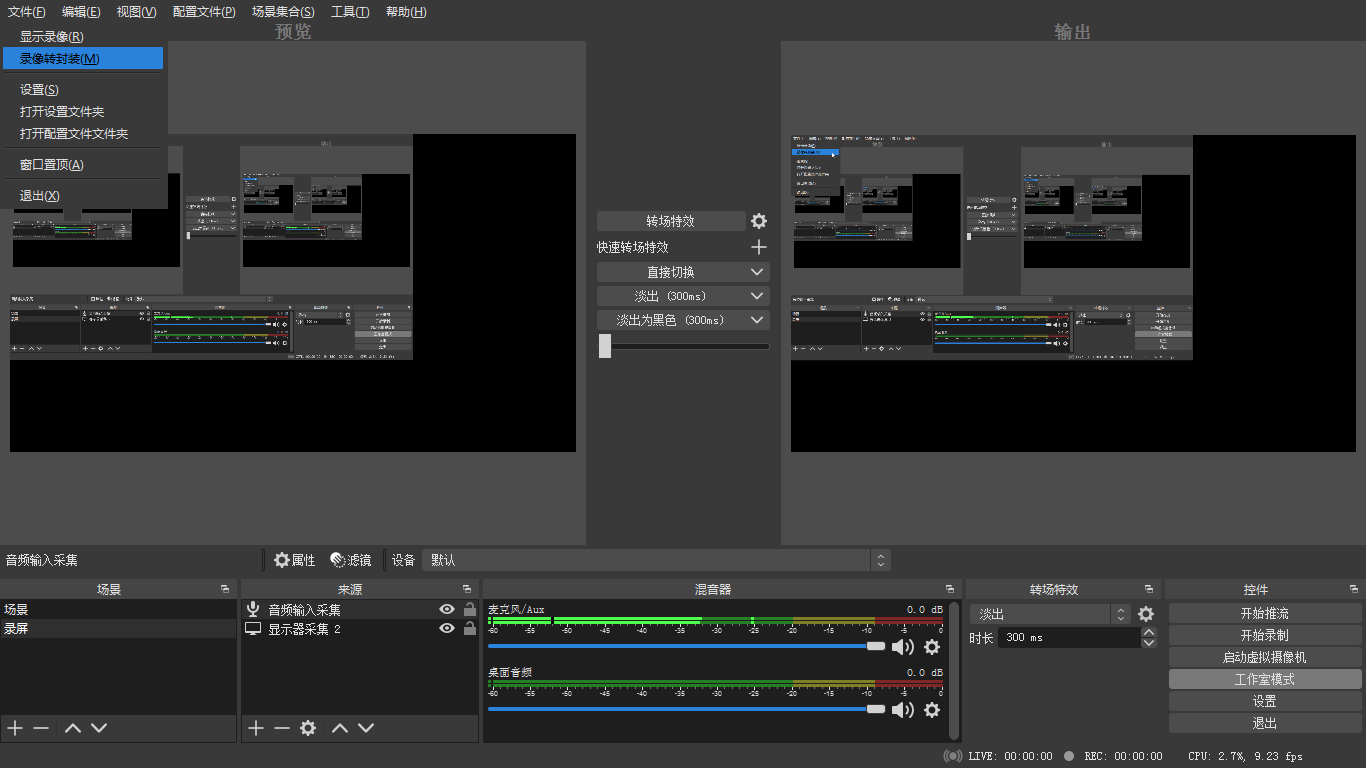The image size is (1366, 768).
Task: Click the 工作室模式 button
Action: [1264, 679]
